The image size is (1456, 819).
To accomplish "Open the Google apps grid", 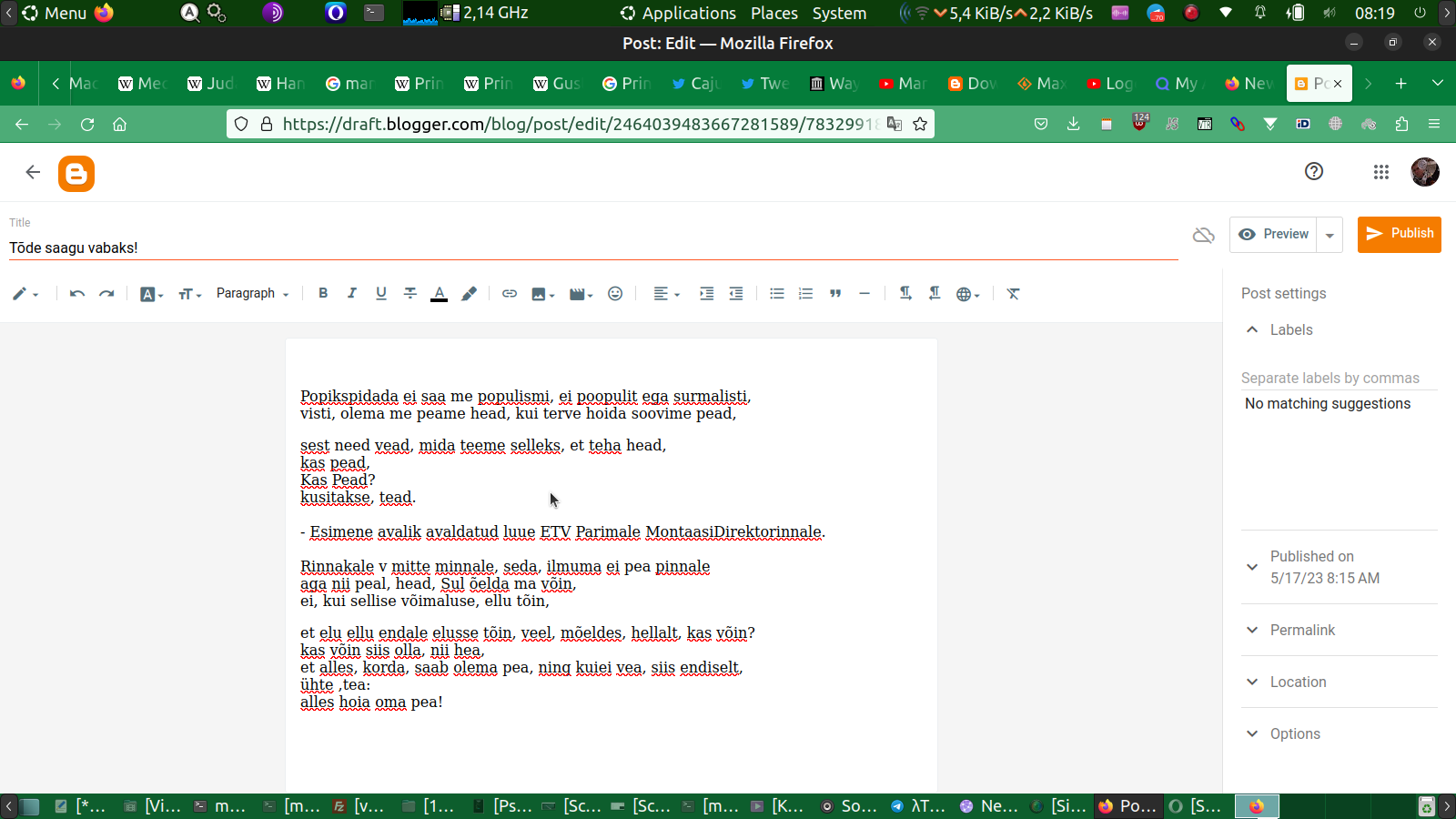I will pos(1381,172).
